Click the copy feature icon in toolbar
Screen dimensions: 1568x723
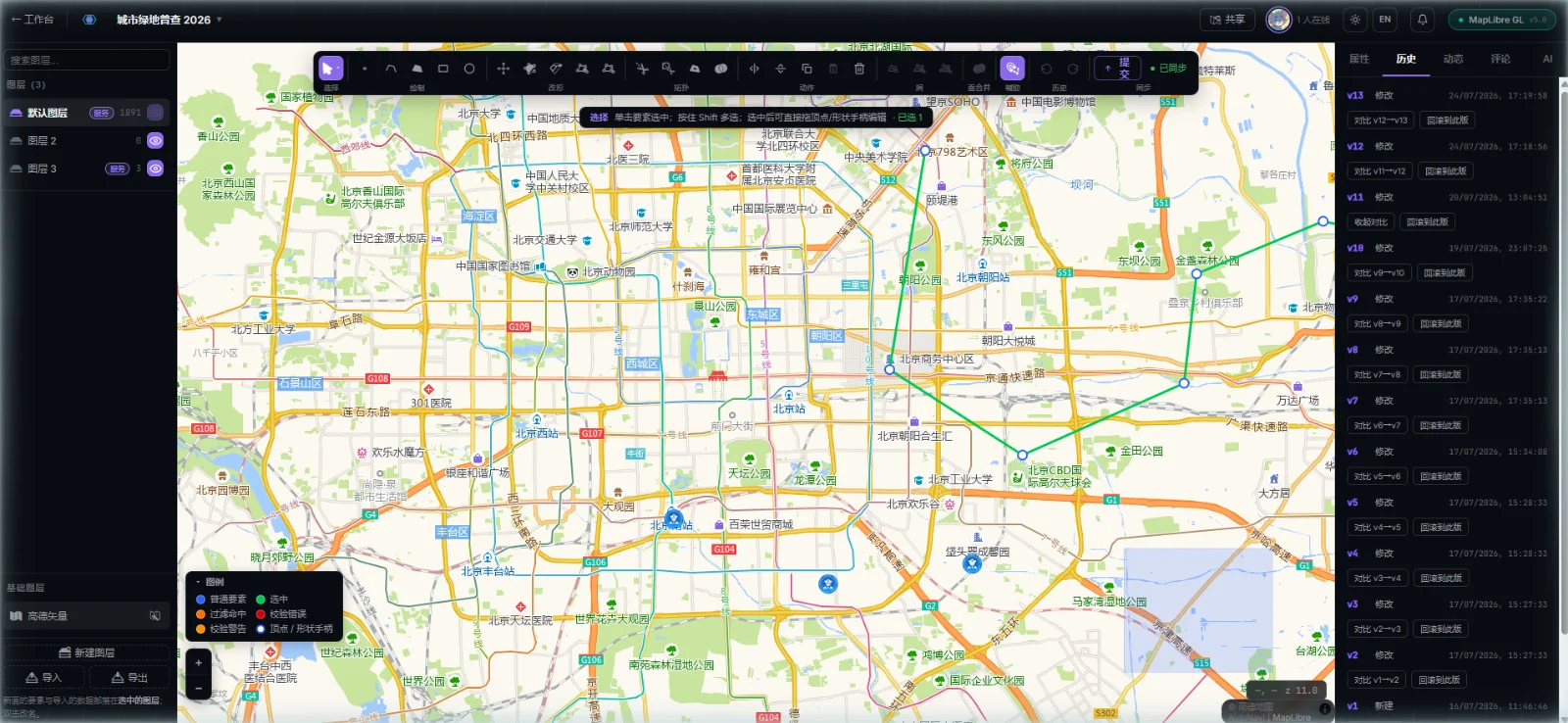(807, 69)
